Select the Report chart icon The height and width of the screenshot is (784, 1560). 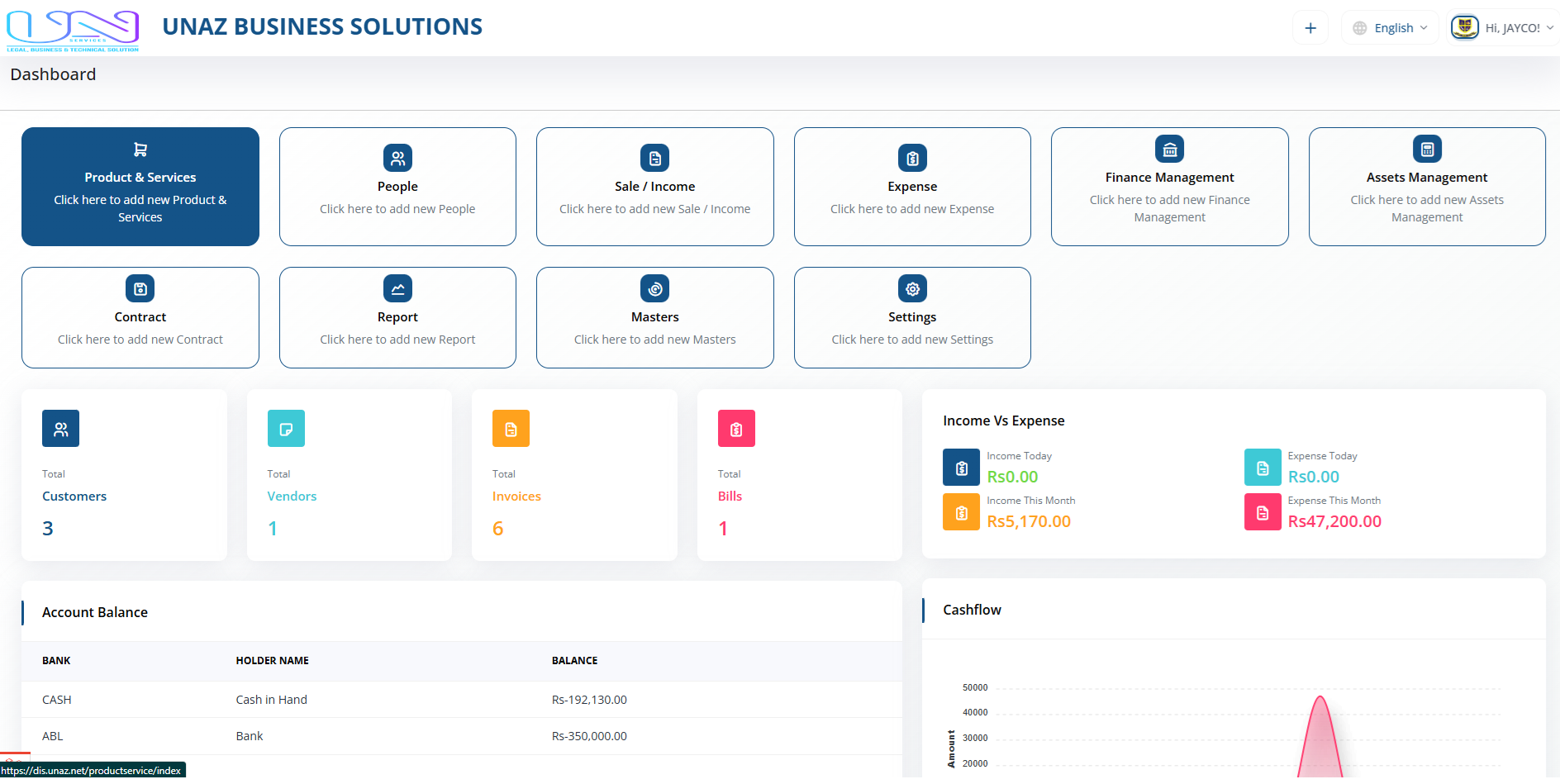397,288
